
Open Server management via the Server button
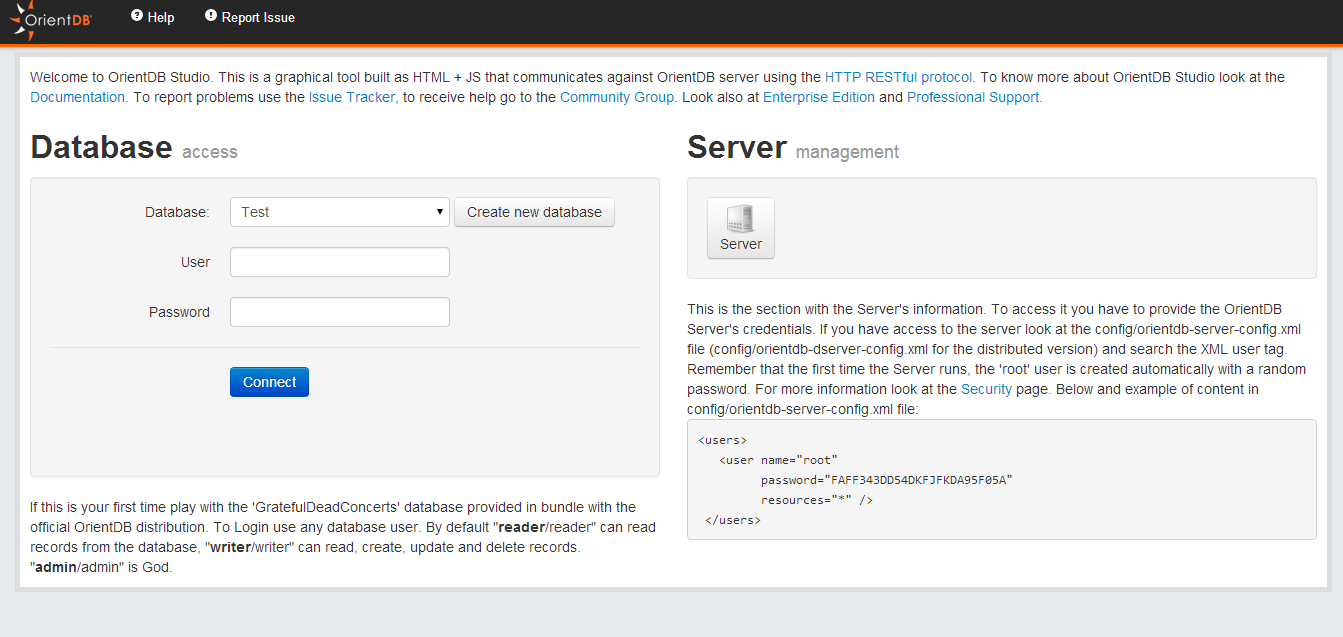[x=741, y=228]
